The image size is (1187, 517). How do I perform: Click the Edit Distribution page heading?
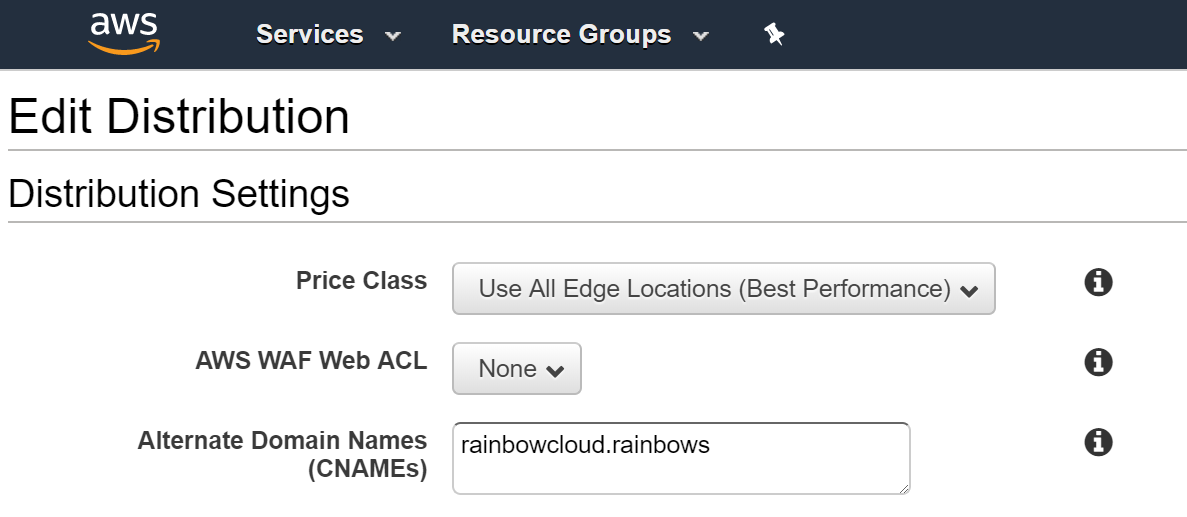[x=179, y=117]
